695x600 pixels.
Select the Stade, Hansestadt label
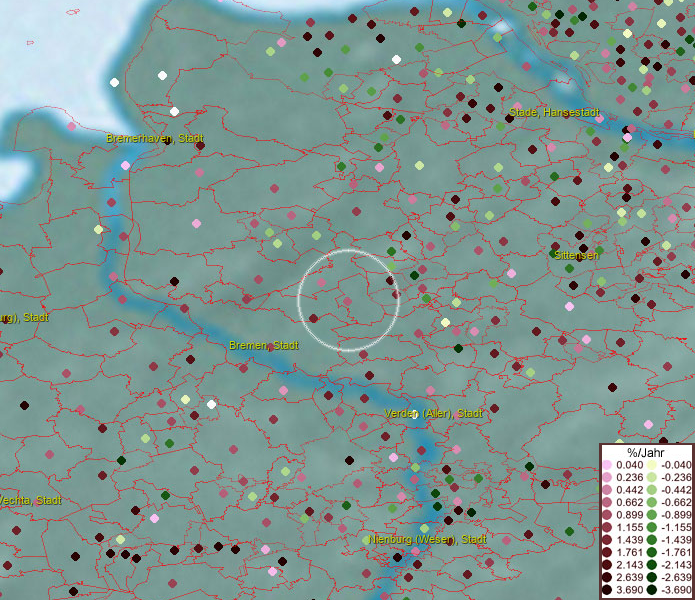point(554,112)
